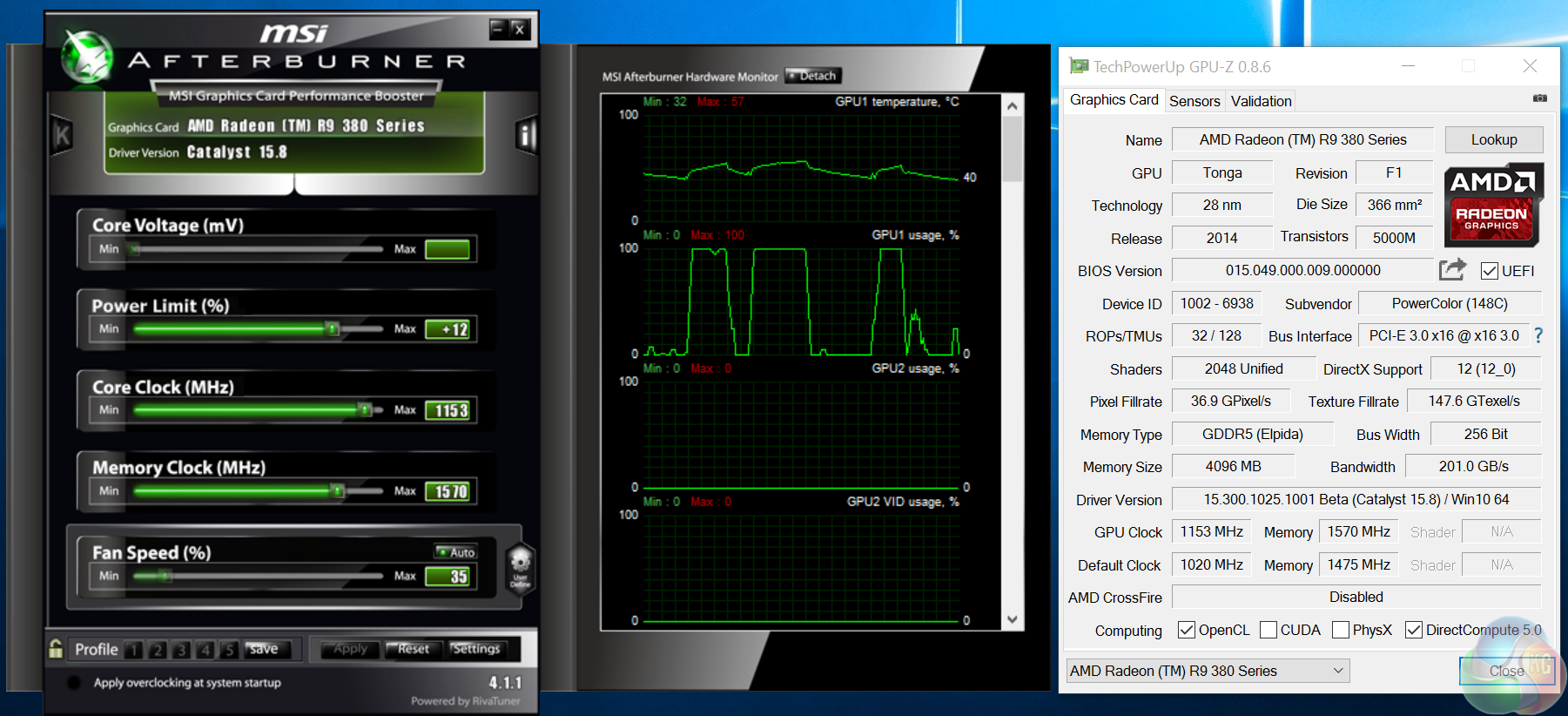Open Afterburner Settings
The height and width of the screenshot is (716, 1568).
click(x=475, y=649)
